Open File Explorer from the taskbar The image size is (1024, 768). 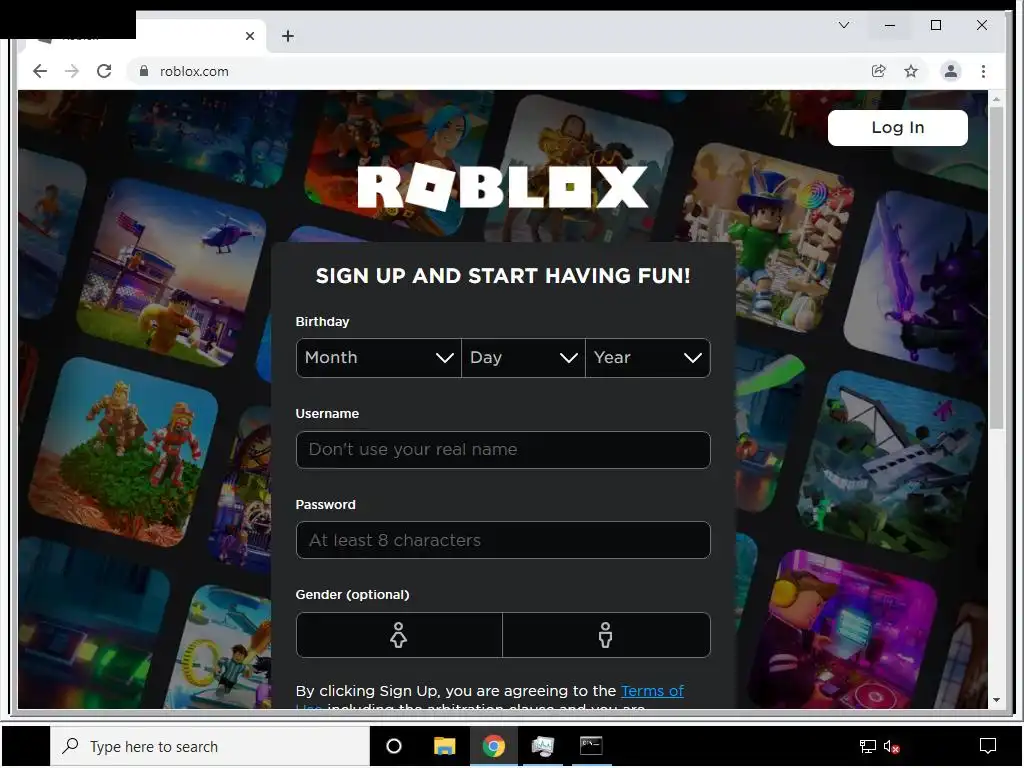pyautogui.click(x=444, y=746)
